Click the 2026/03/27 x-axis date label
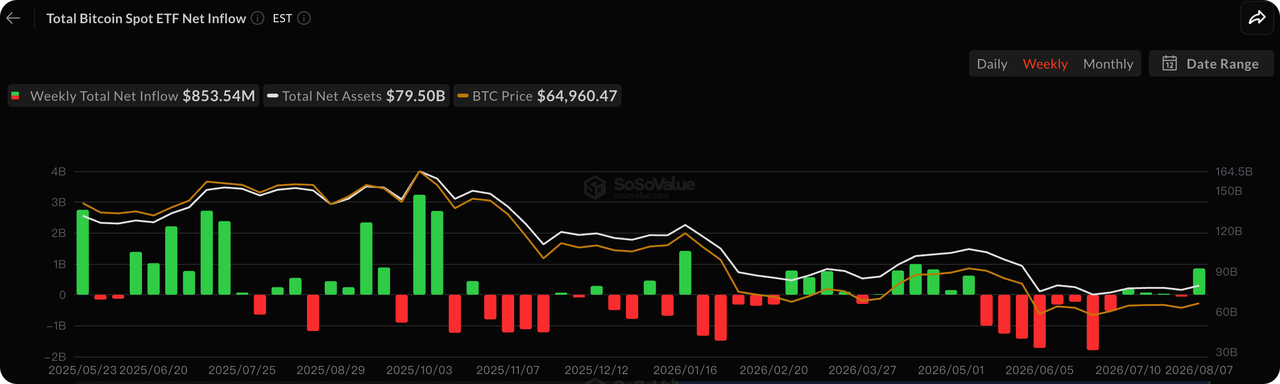This screenshot has height=384, width=1280. (x=862, y=370)
